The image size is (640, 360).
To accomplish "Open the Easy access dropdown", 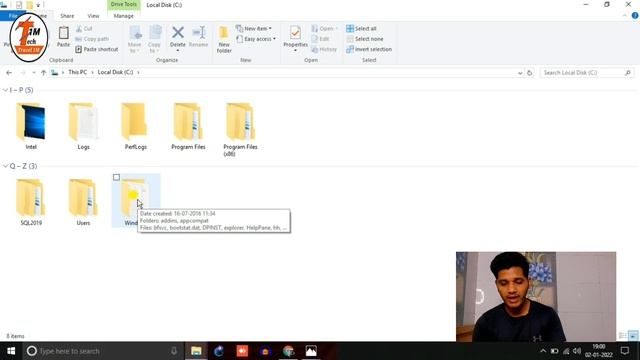I will coord(256,39).
